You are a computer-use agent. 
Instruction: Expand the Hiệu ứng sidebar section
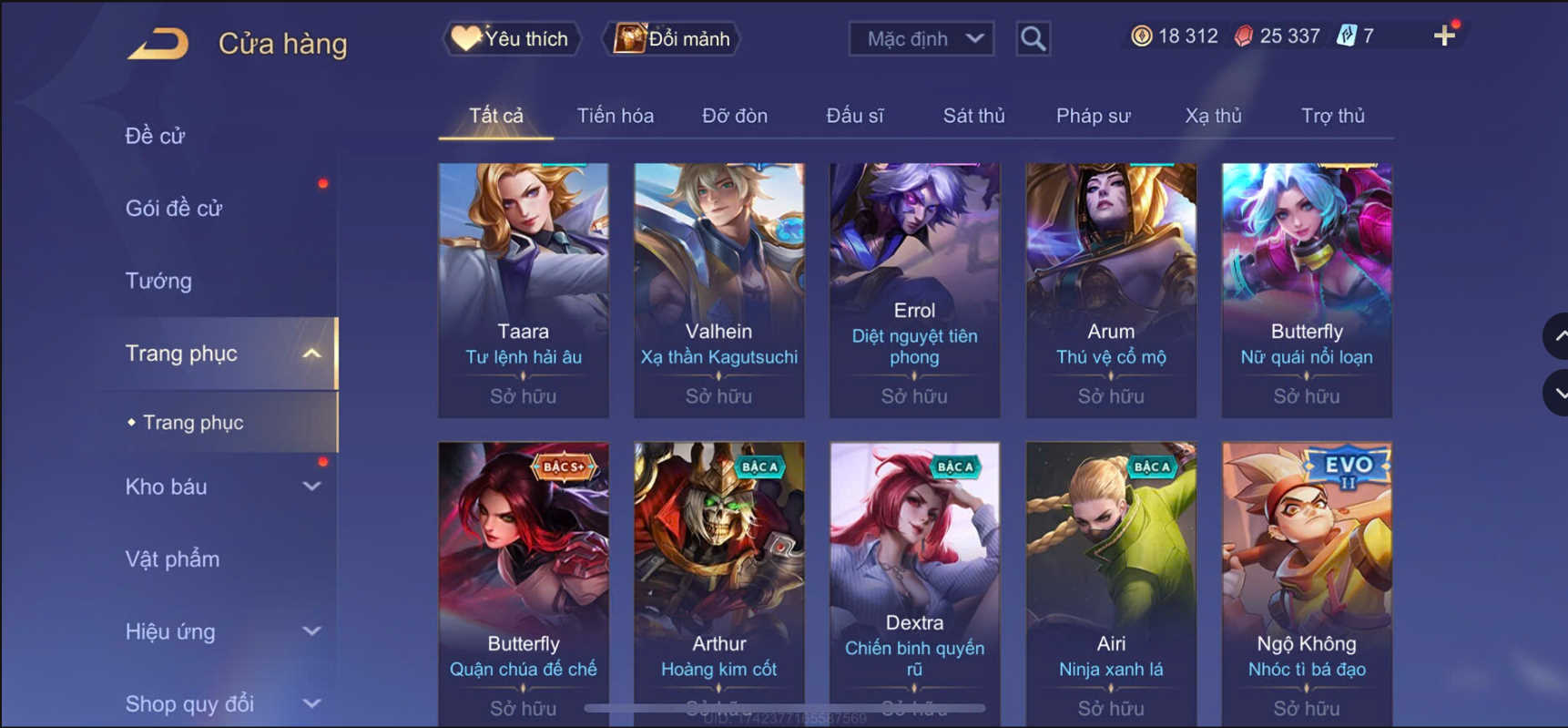(x=311, y=631)
